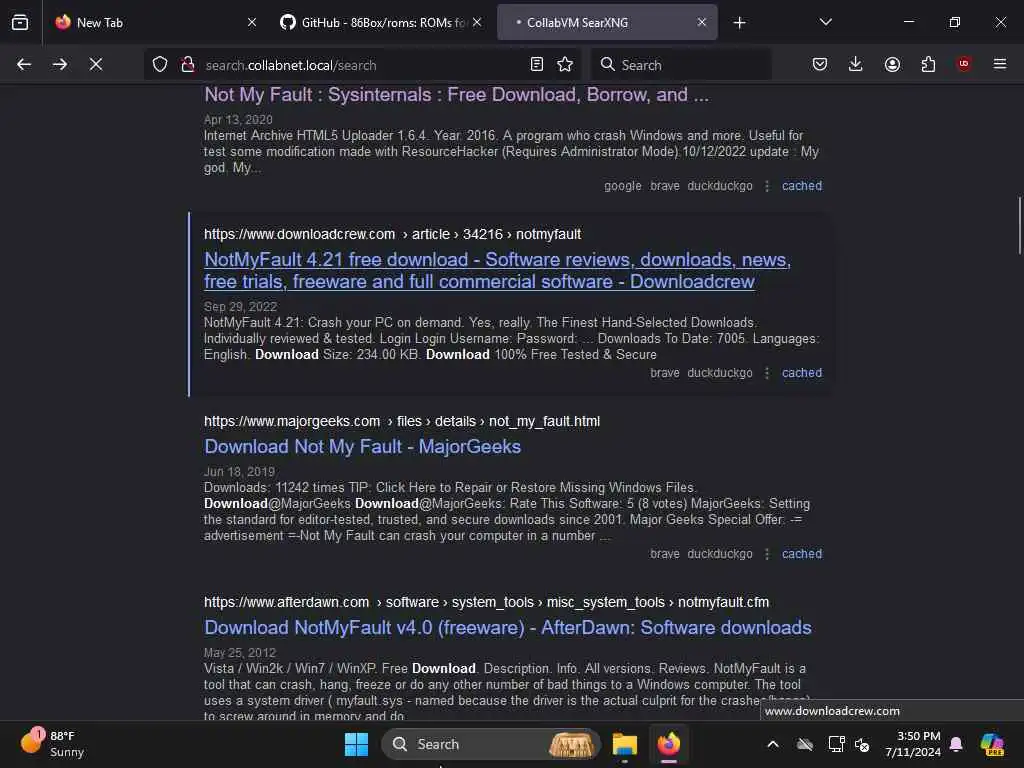The image size is (1024, 768).
Task: Open the Firefox account menu
Action: 892,65
